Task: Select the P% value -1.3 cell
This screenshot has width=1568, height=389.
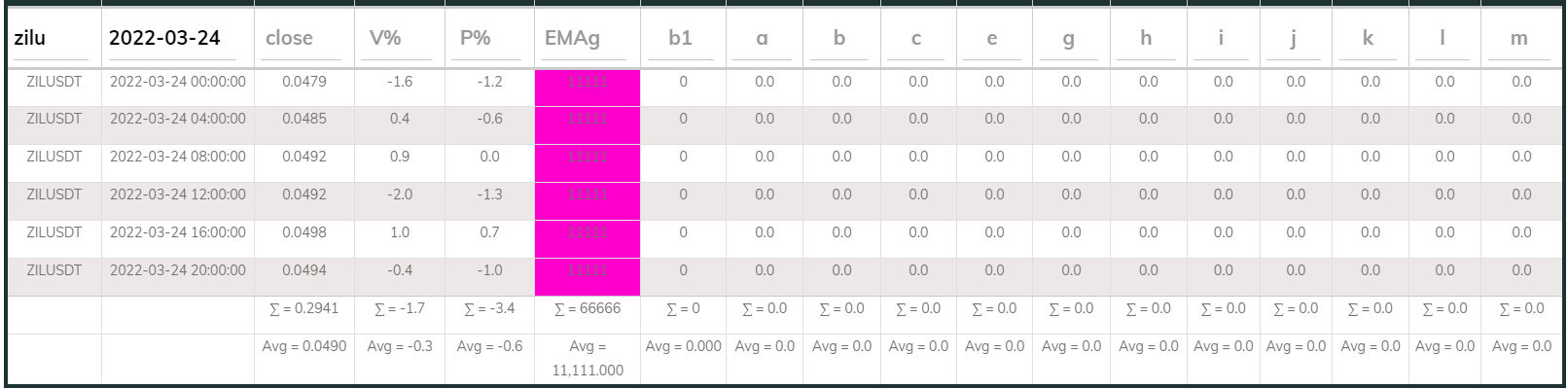Action: click(489, 195)
